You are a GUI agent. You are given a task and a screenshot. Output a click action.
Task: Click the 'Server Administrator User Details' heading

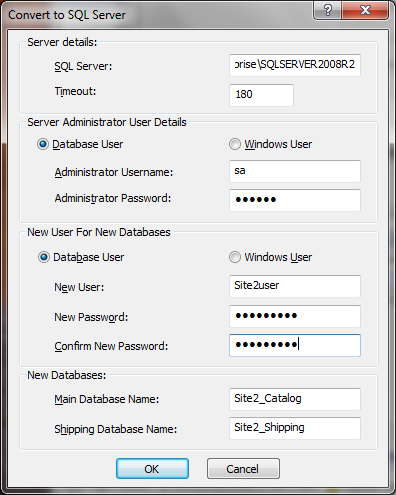(x=107, y=122)
